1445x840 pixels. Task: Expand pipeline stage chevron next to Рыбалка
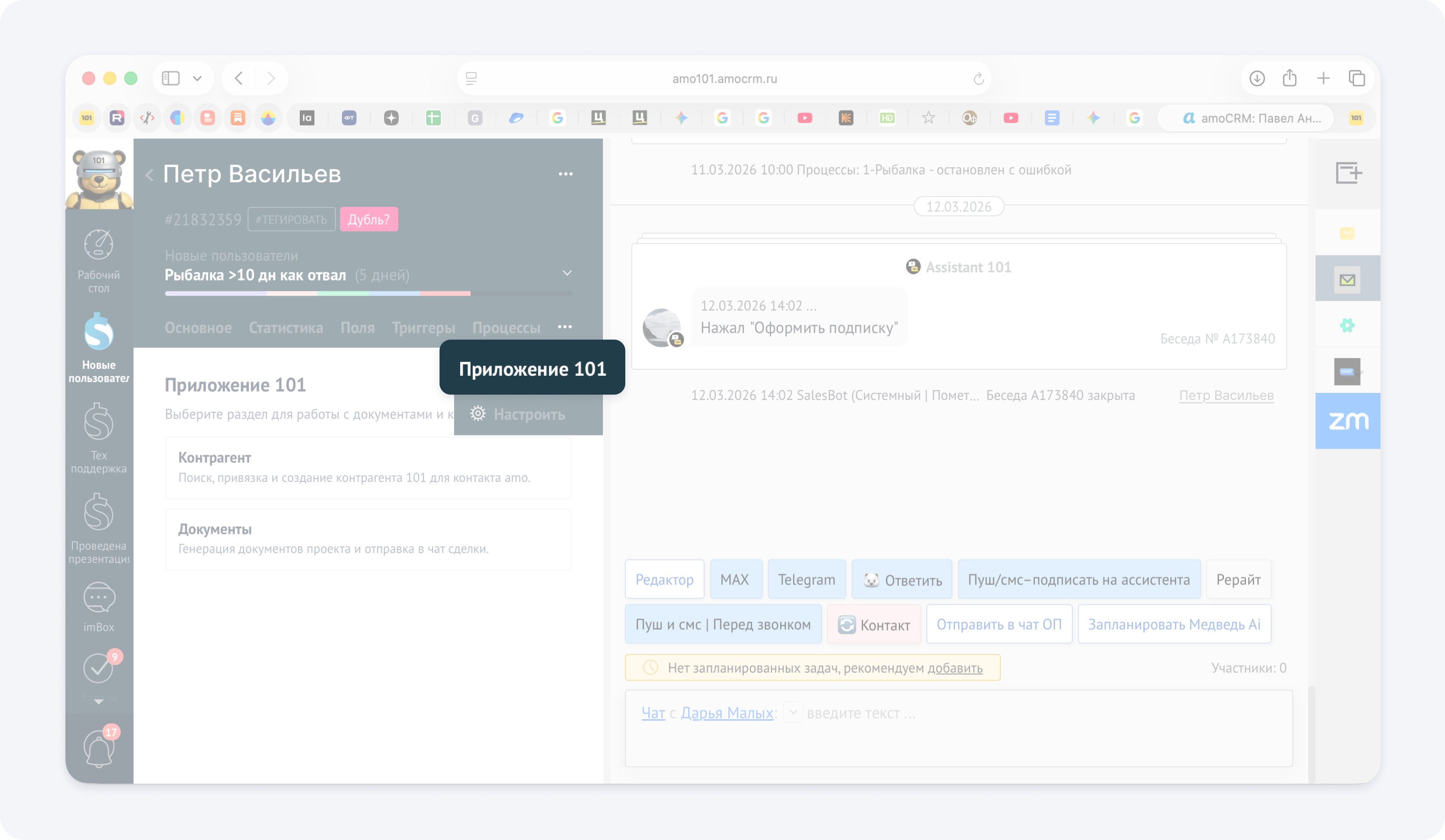point(566,273)
